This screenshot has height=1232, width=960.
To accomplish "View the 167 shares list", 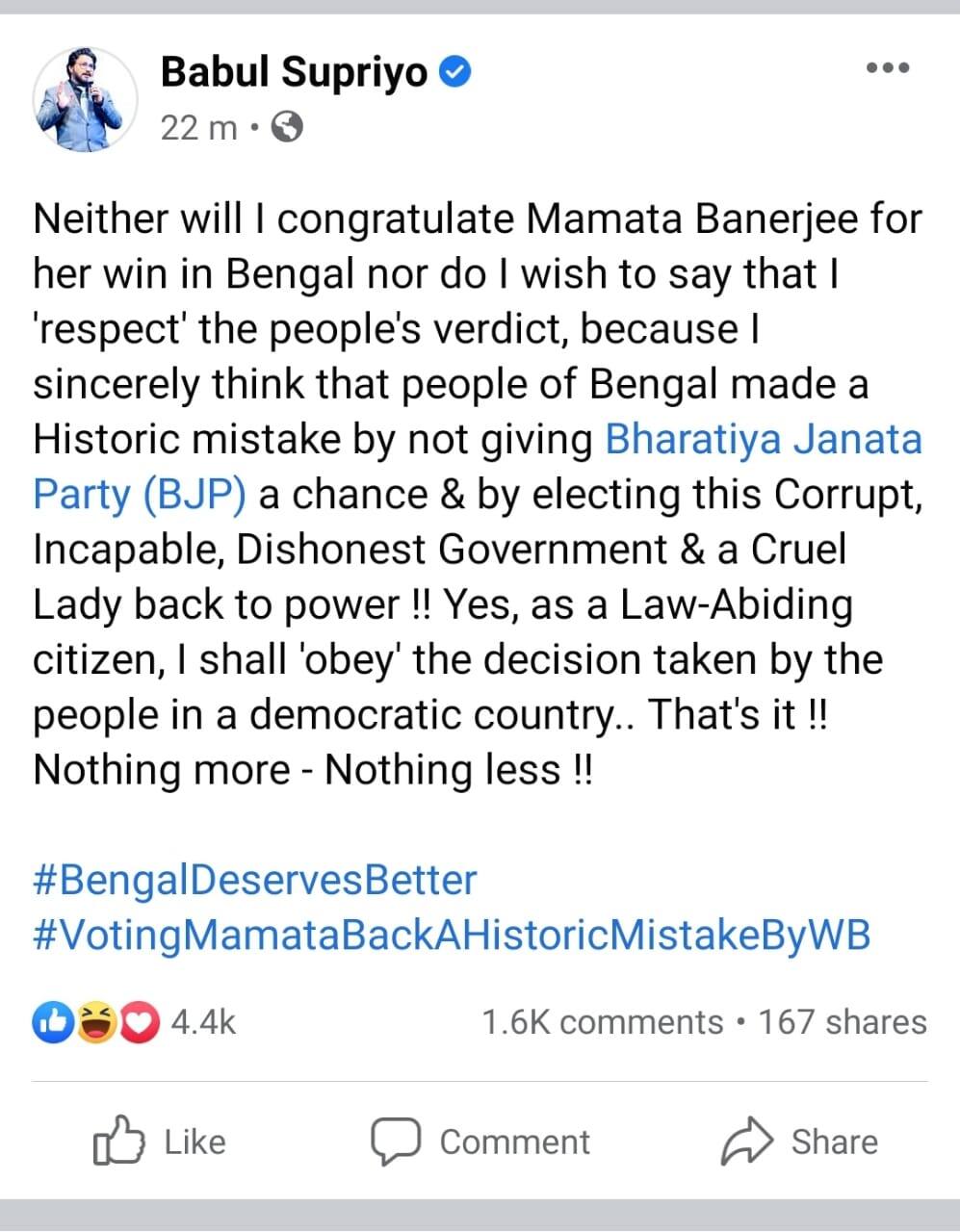I will coord(842,1022).
